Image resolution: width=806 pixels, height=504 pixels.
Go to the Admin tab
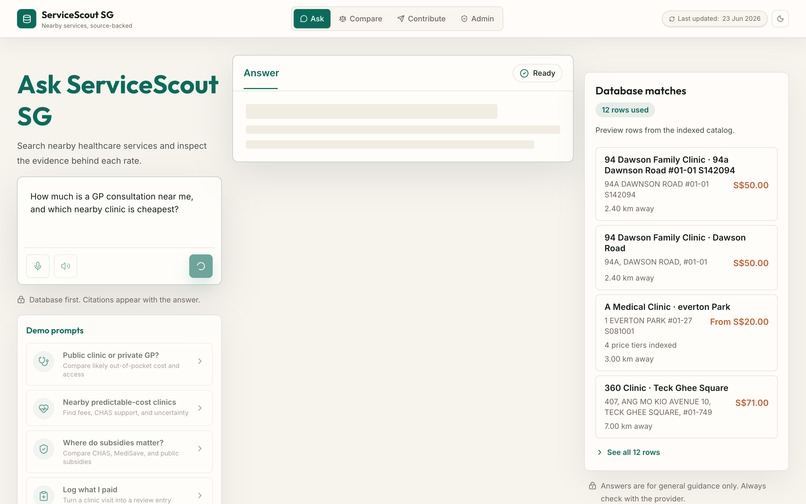pyautogui.click(x=478, y=19)
